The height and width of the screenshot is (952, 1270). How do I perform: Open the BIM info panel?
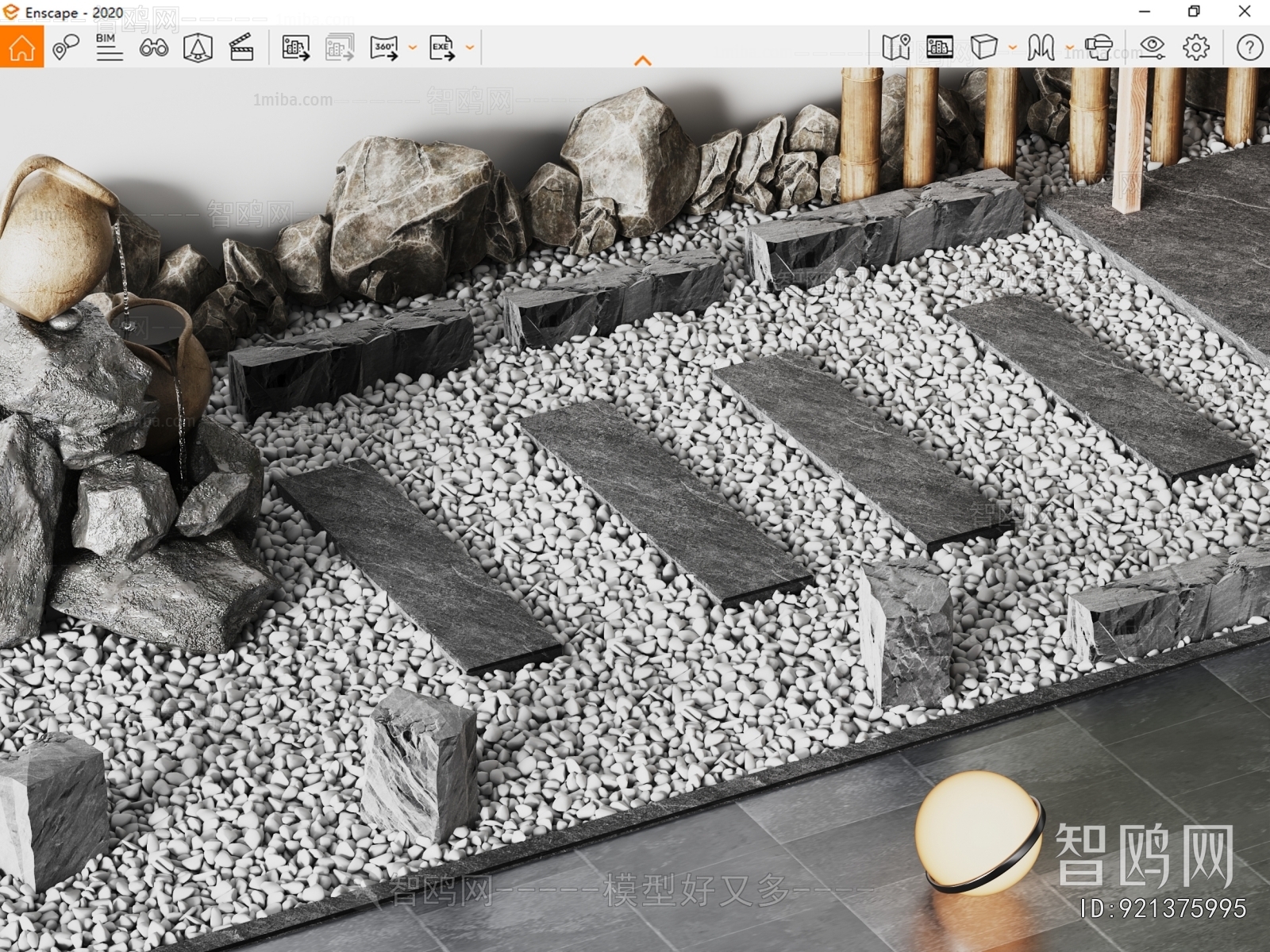tap(109, 48)
